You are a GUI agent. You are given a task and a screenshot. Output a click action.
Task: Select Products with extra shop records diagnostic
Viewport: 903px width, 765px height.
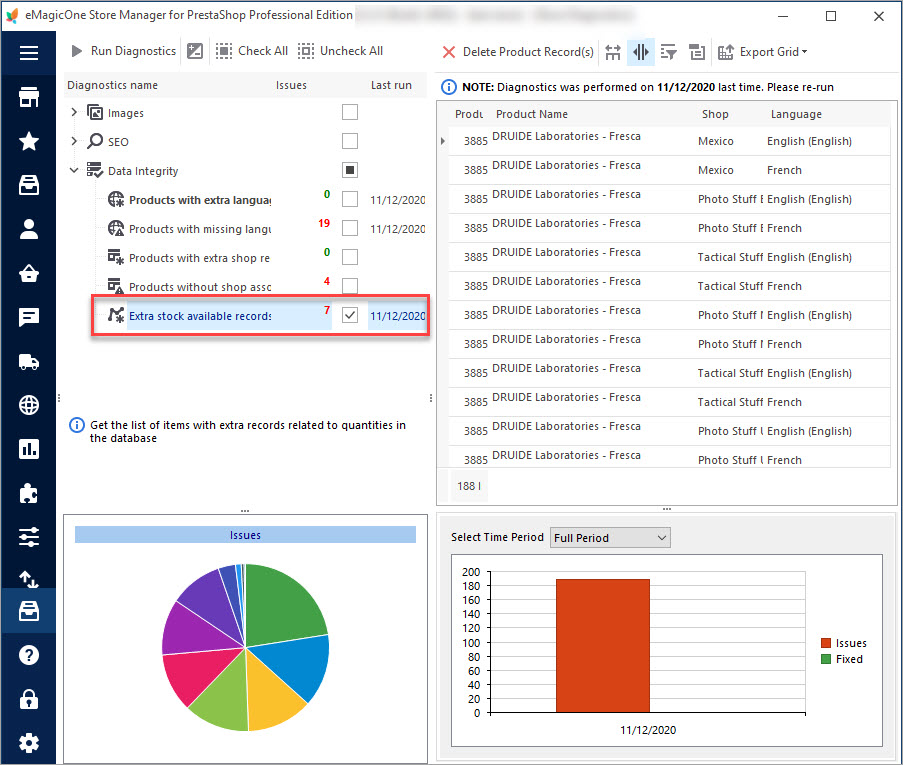tap(199, 258)
